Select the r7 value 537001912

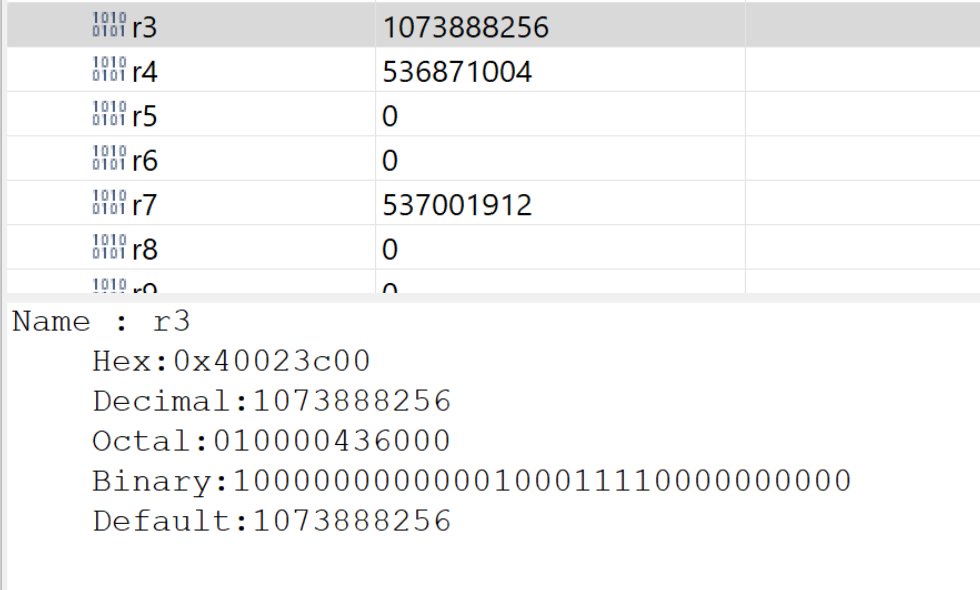click(457, 206)
